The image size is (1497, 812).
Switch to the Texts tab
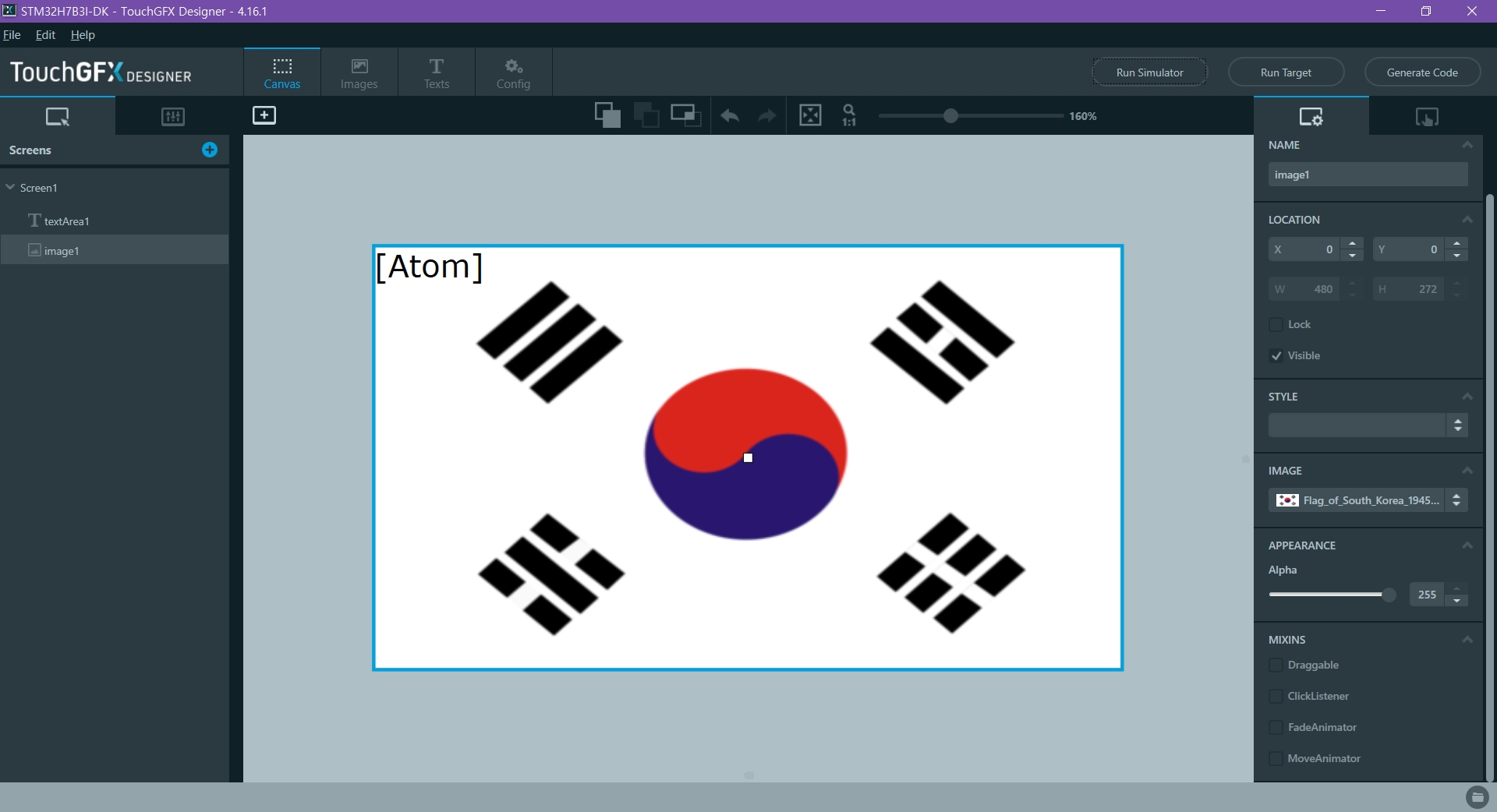point(437,72)
